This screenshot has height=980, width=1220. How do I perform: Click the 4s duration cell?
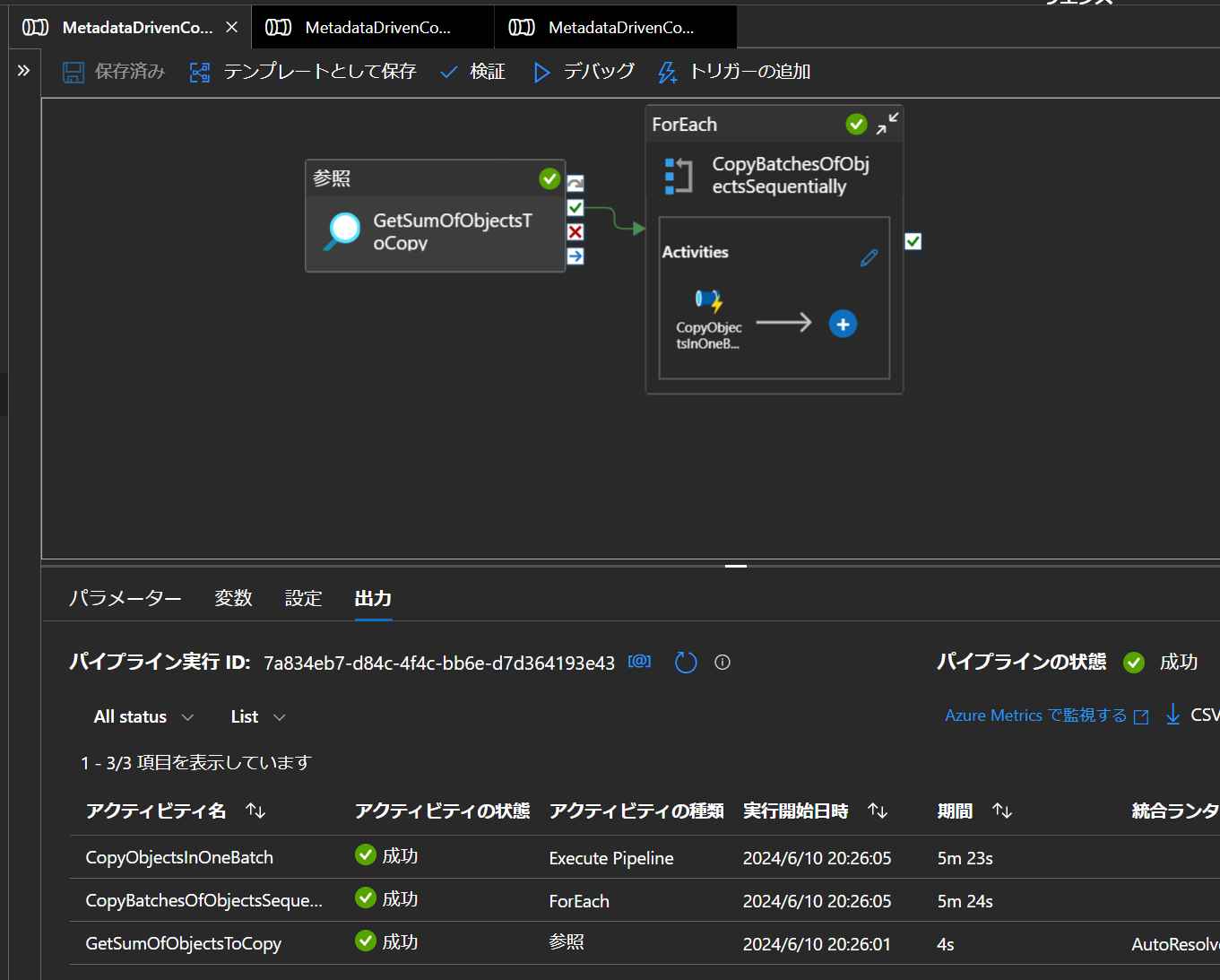(x=945, y=944)
